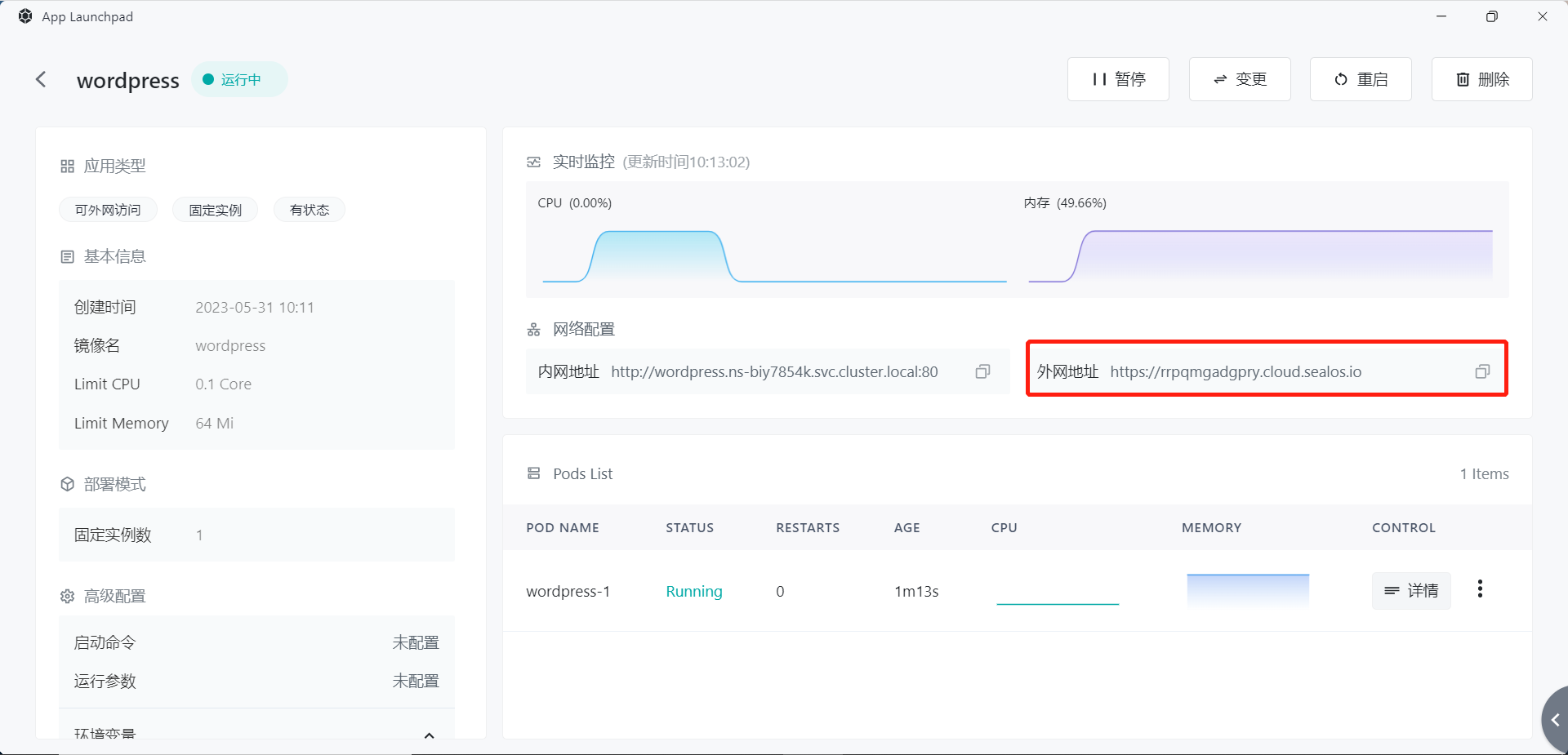
Task: Open details for wordpress-1 pod
Action: coord(1410,590)
